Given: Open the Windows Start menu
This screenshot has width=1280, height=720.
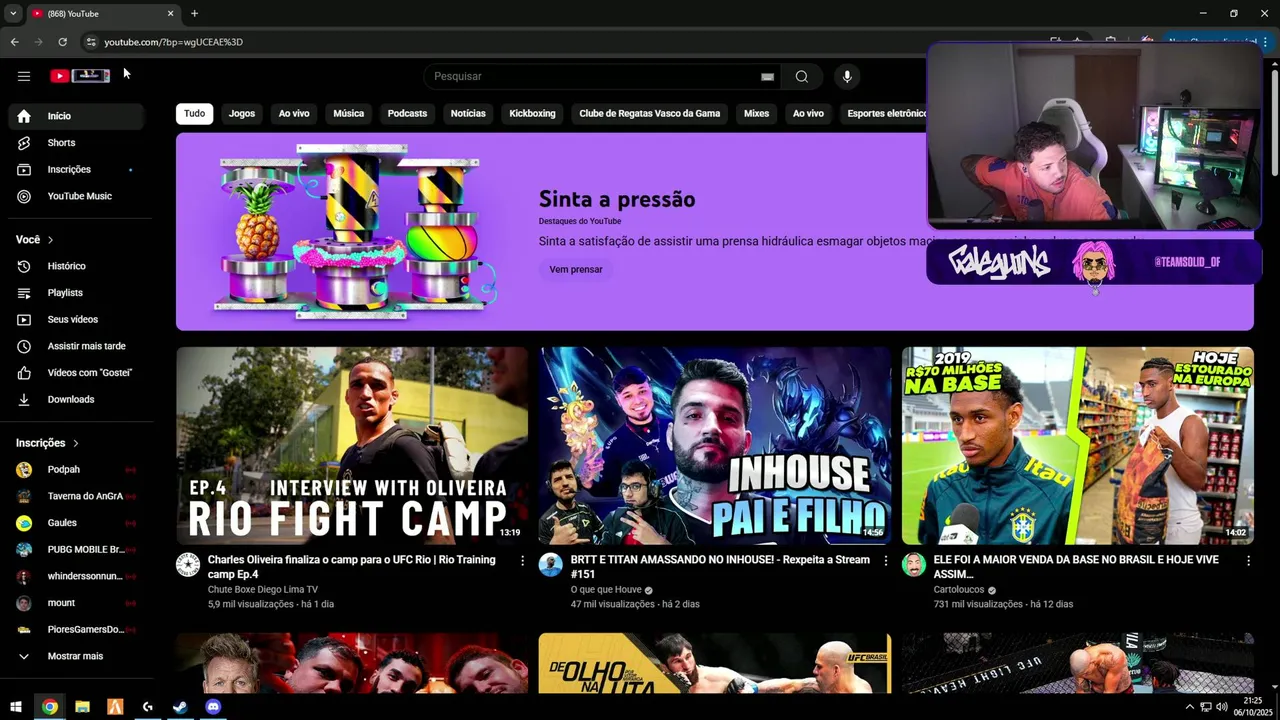Looking at the screenshot, I should [16, 707].
